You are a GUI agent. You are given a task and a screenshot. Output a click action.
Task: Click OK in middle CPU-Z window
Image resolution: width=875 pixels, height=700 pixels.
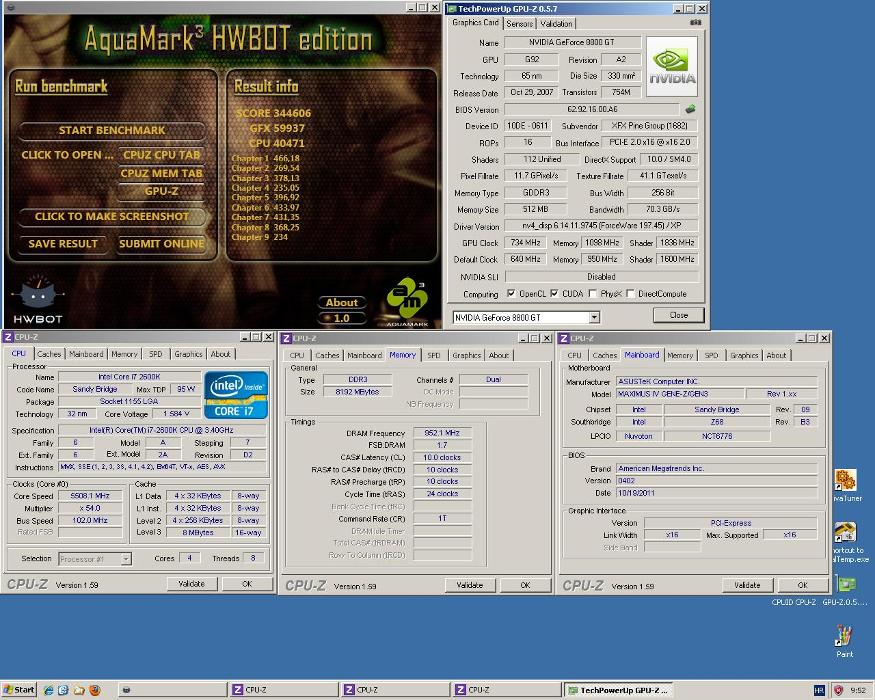525,585
